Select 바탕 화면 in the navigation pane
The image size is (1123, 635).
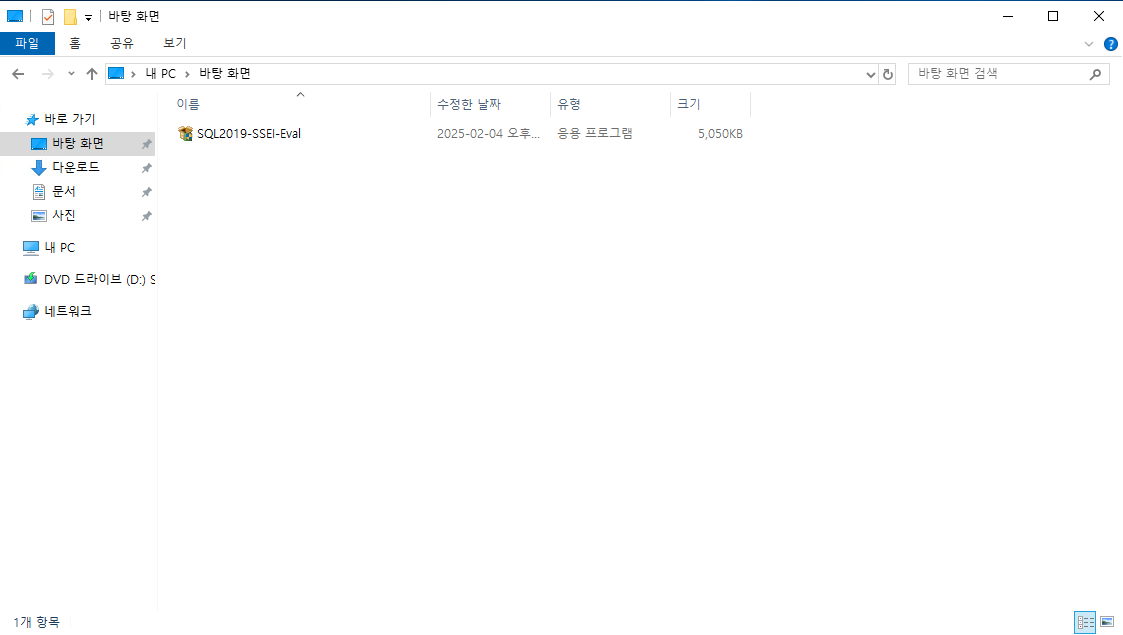[77, 143]
